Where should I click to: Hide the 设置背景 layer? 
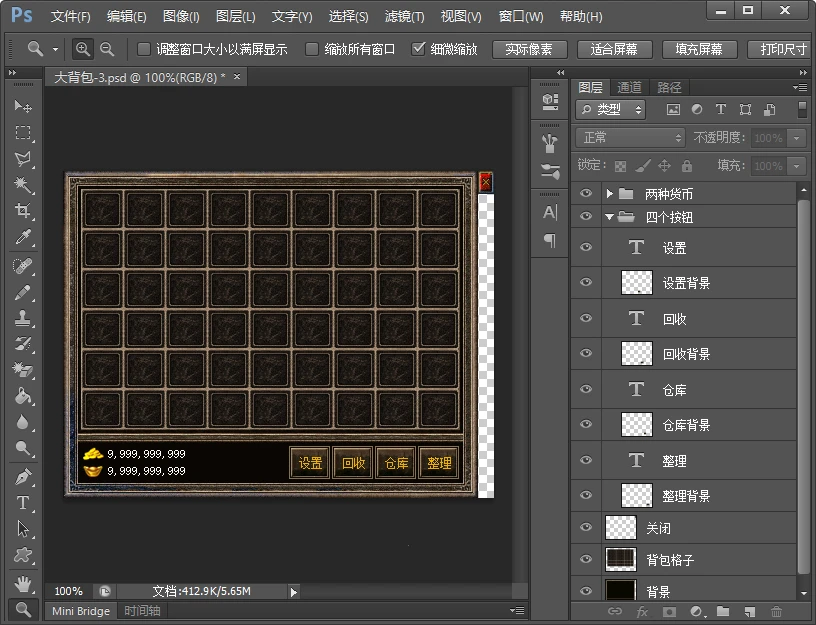point(586,282)
